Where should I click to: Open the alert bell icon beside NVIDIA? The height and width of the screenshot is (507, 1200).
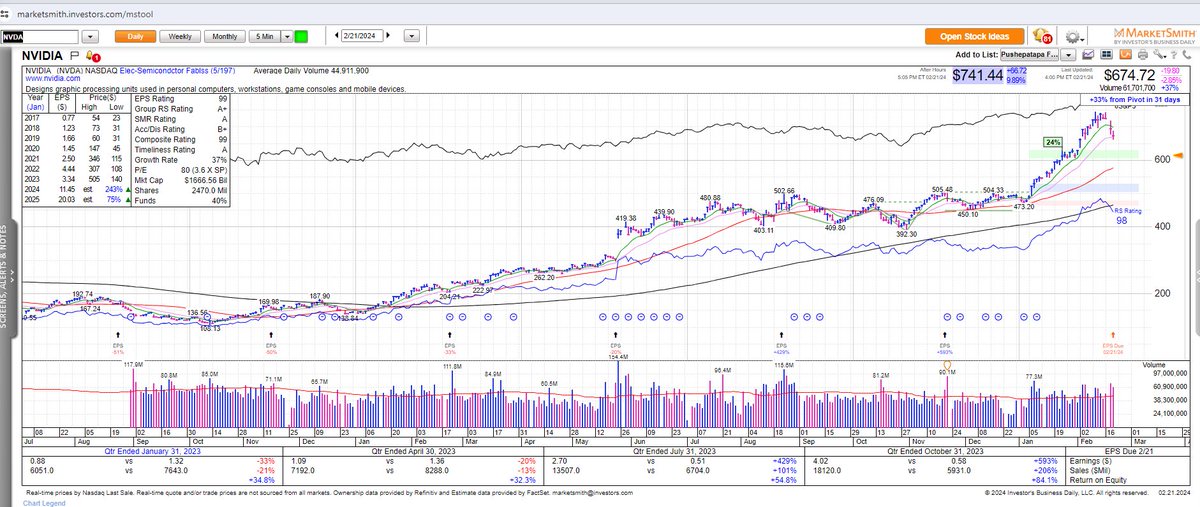[x=92, y=58]
